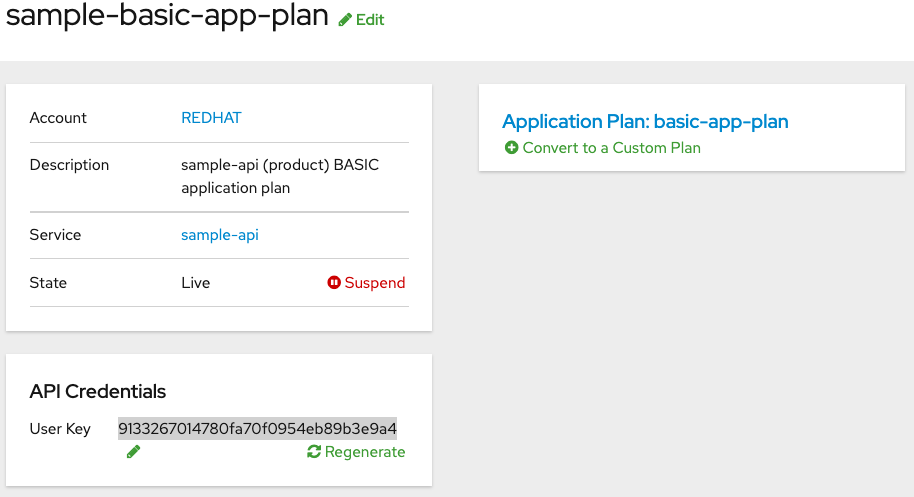This screenshot has height=497, width=914.
Task: Click the Live state value
Action: [195, 283]
